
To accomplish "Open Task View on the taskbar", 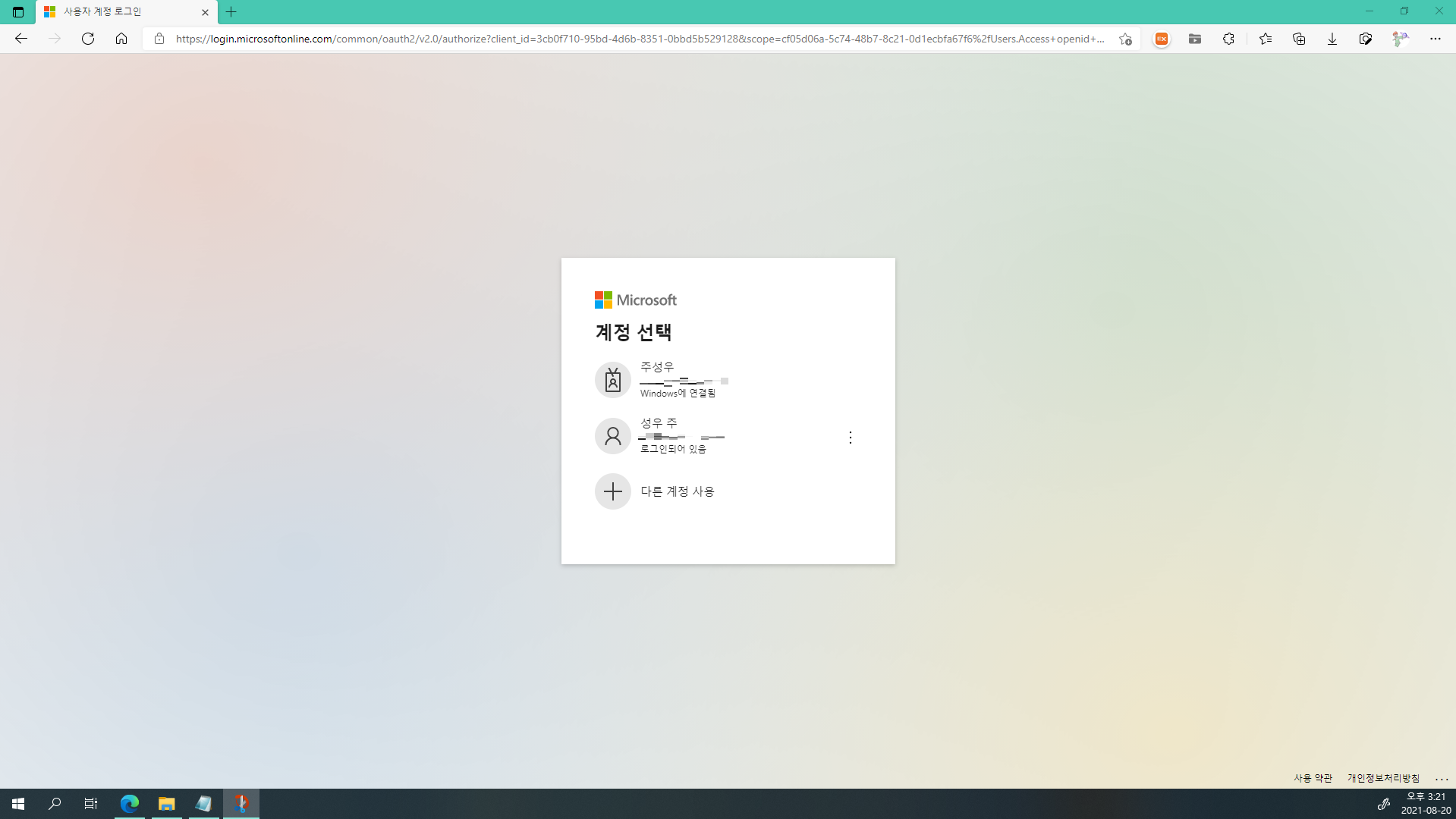I will (91, 804).
